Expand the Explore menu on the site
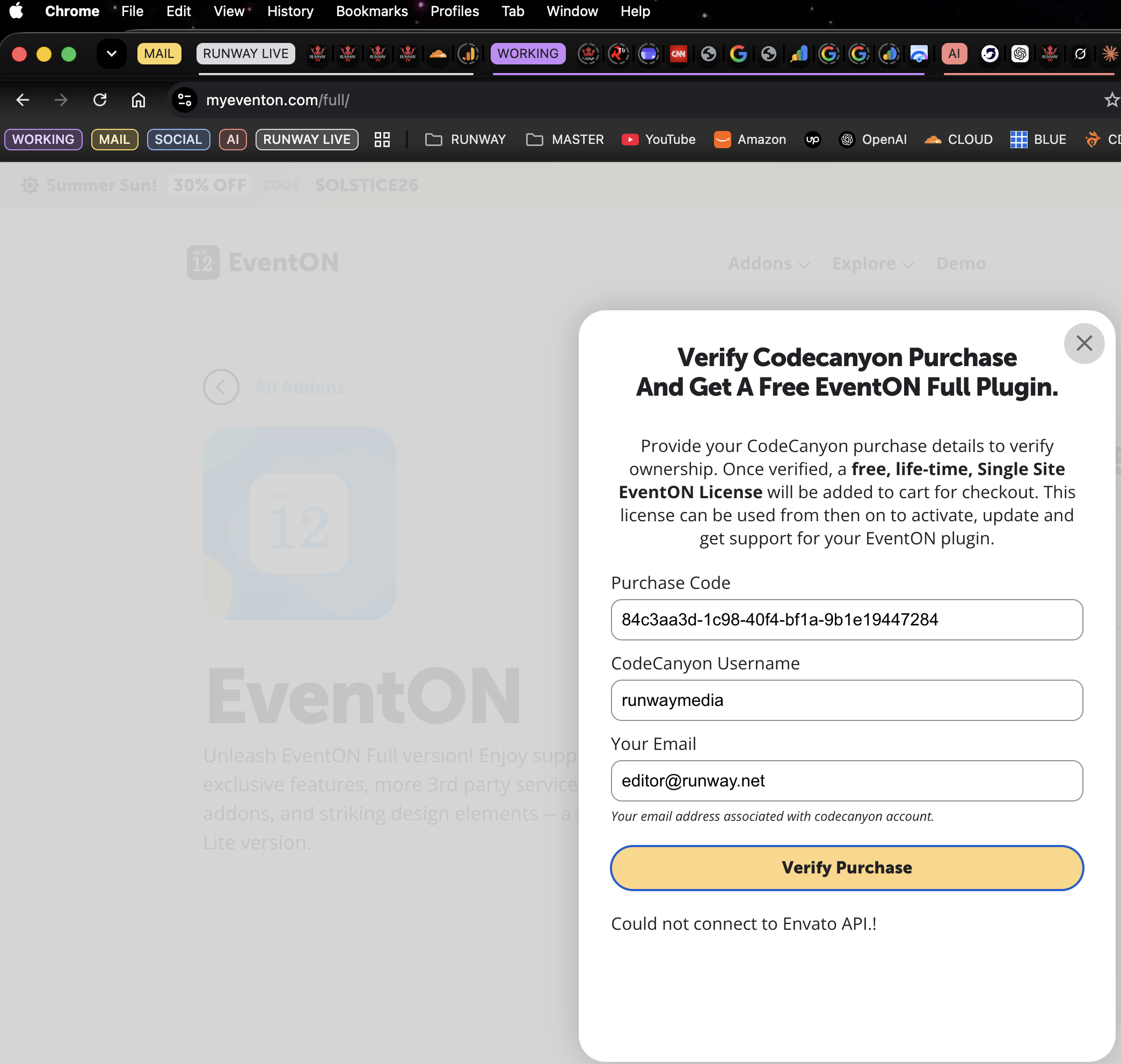 (872, 264)
